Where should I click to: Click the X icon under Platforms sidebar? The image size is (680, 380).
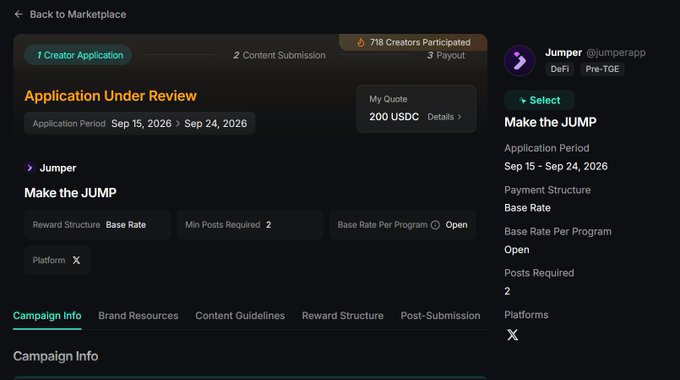(513, 335)
